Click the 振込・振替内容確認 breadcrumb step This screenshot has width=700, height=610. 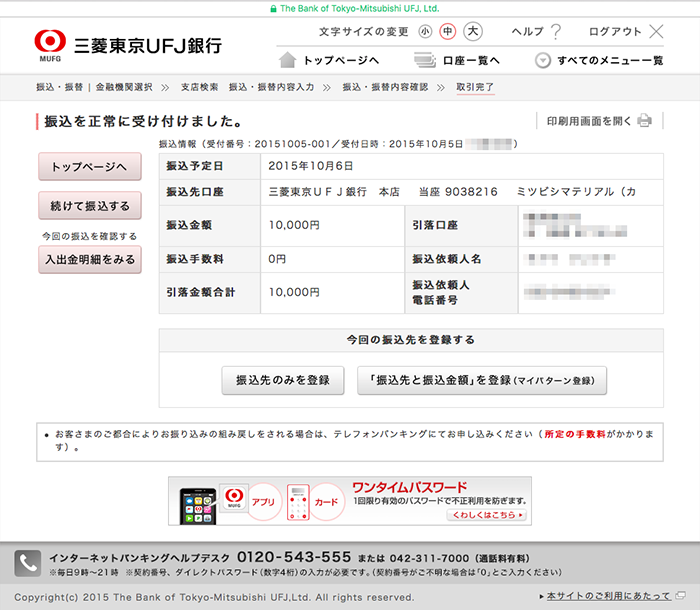point(385,87)
